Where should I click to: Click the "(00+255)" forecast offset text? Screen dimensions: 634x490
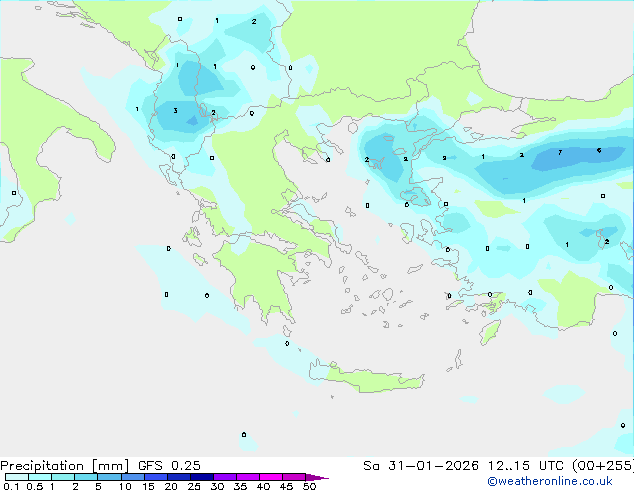pos(602,466)
